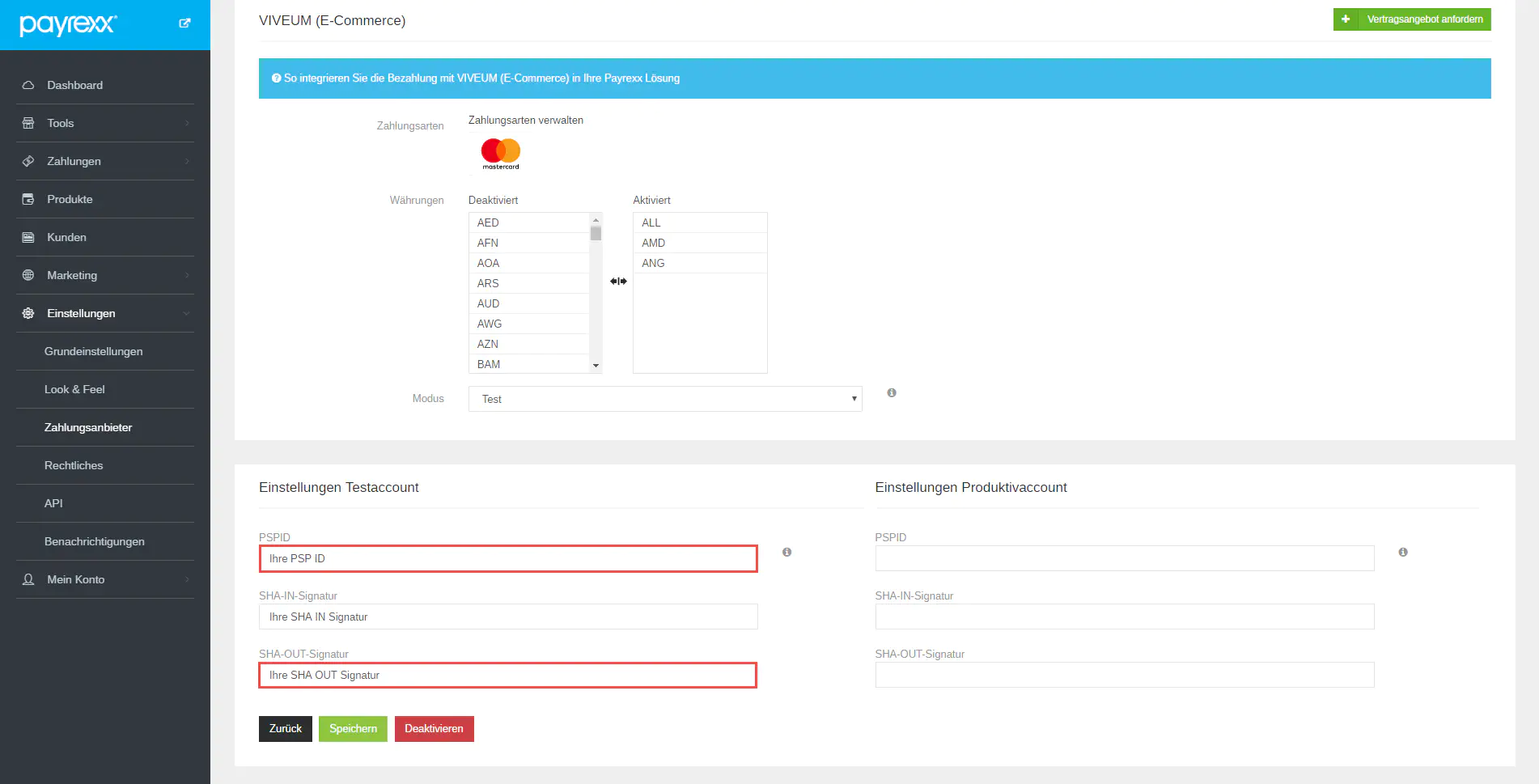Click the red Deaktivieren button
The width and height of the screenshot is (1539, 784).
[x=434, y=729]
